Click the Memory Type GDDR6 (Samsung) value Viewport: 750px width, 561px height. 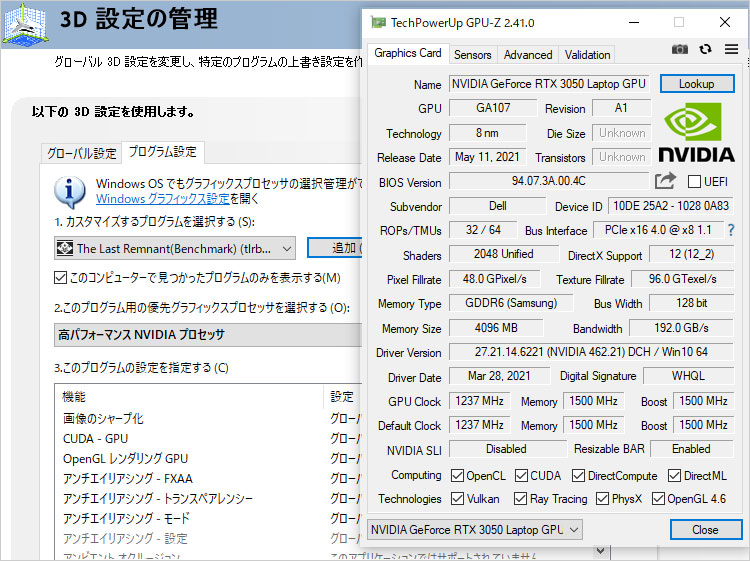click(511, 303)
